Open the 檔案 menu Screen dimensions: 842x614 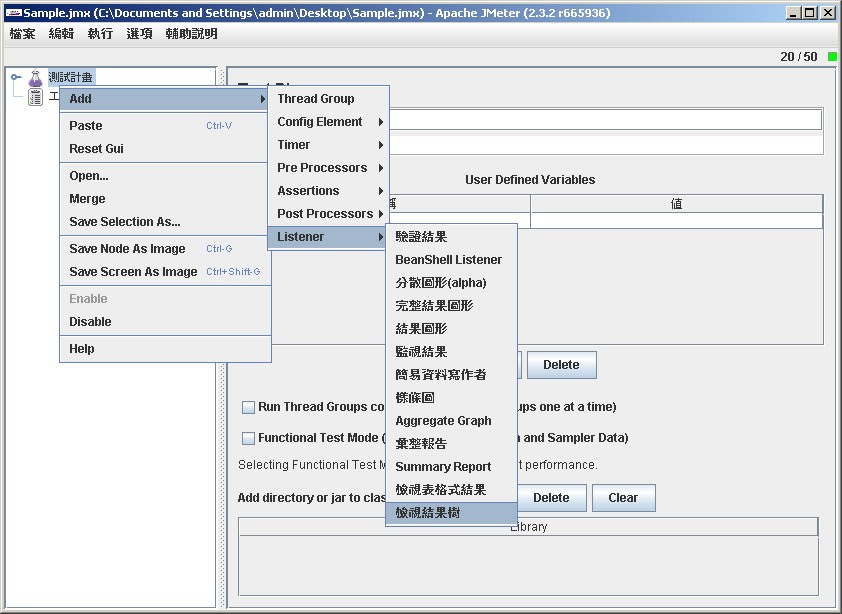click(x=23, y=34)
